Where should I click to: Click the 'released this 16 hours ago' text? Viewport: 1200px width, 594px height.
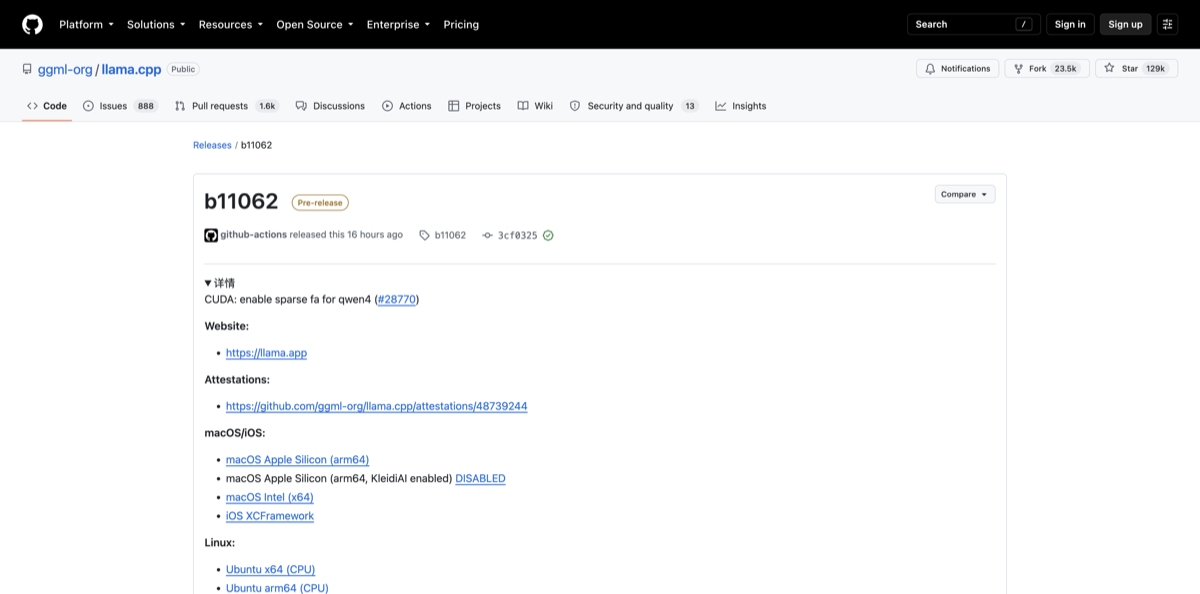pos(346,235)
